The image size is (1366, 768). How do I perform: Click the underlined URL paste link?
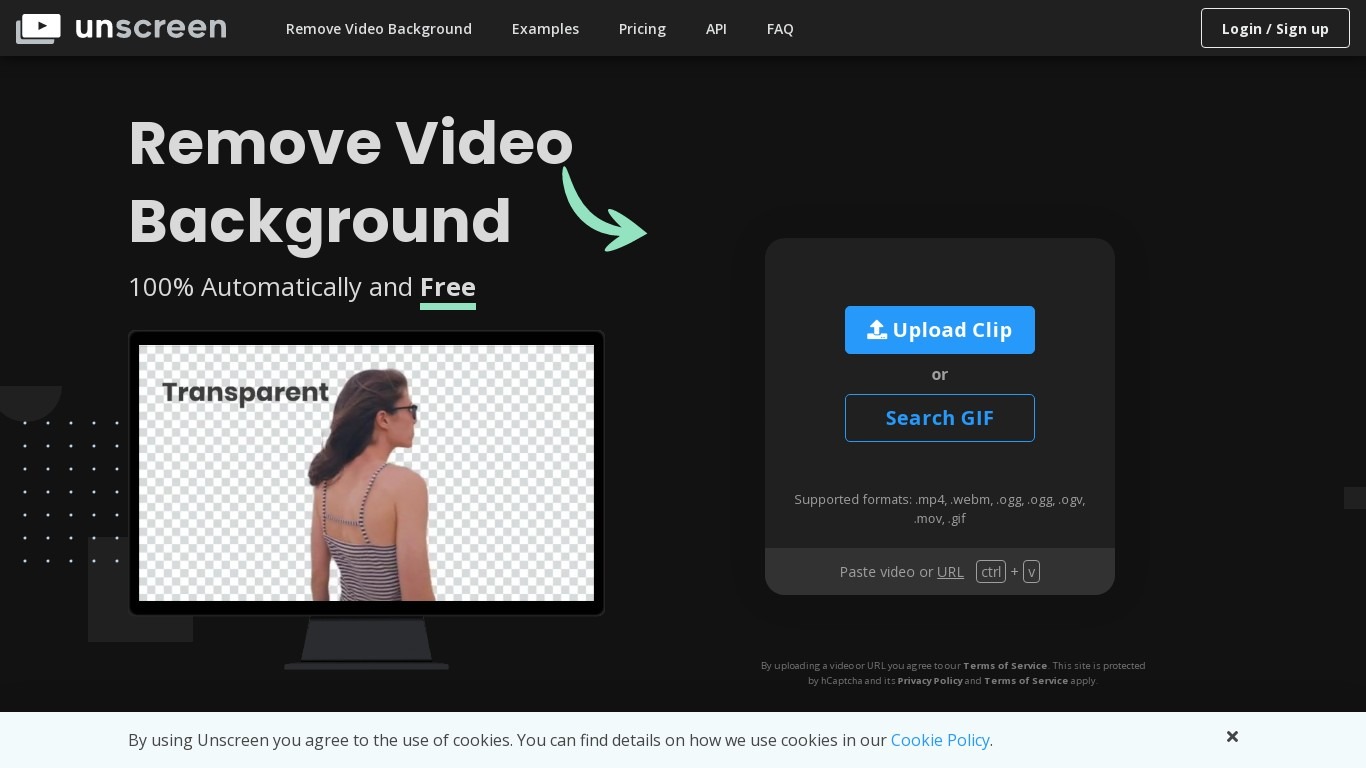950,571
